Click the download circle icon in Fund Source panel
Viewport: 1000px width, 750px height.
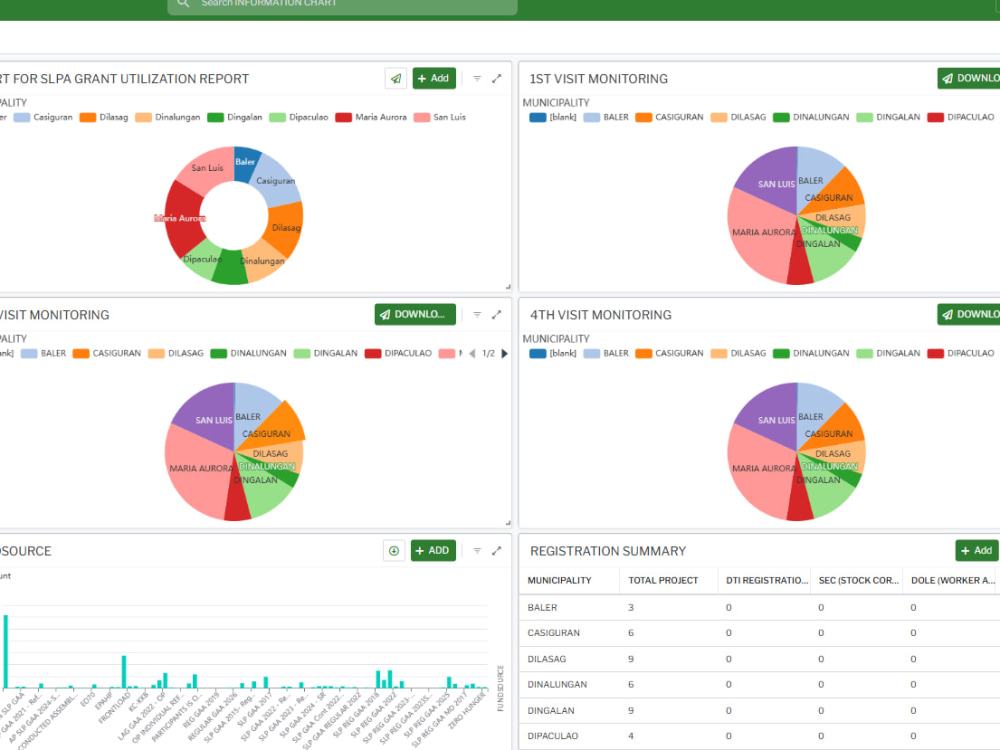[x=394, y=550]
